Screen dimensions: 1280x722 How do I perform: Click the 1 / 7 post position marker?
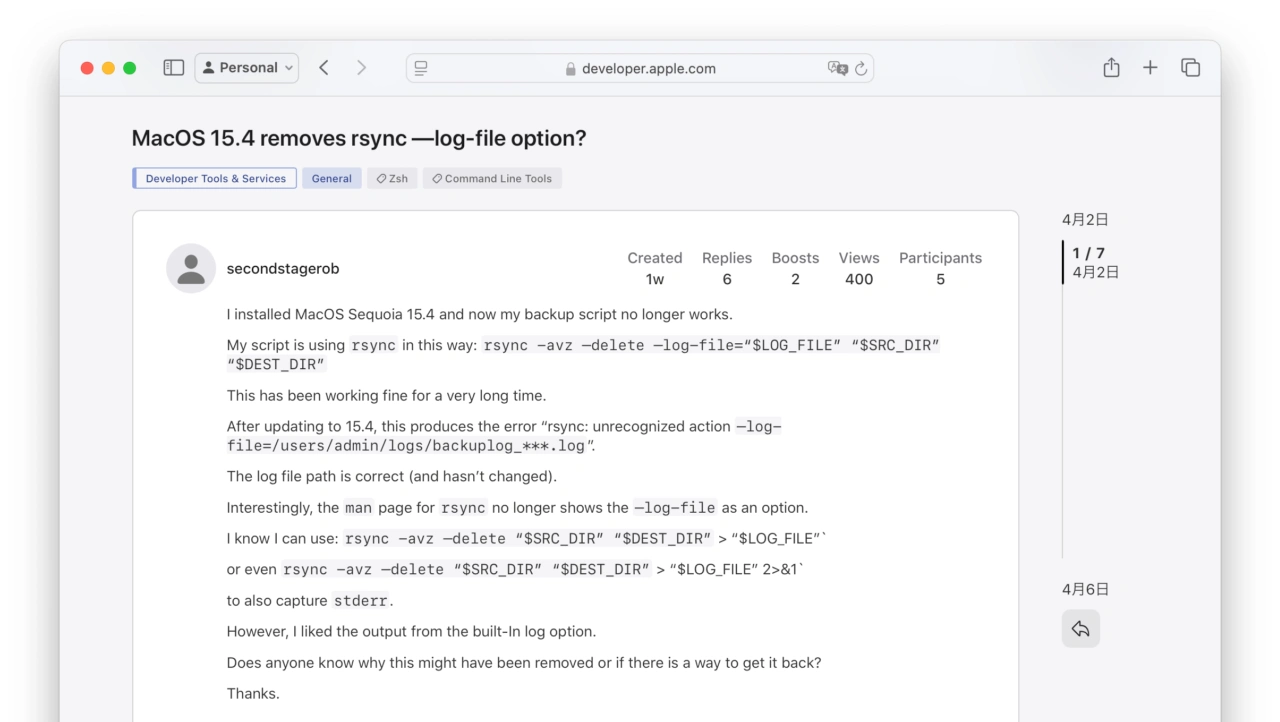click(1089, 254)
